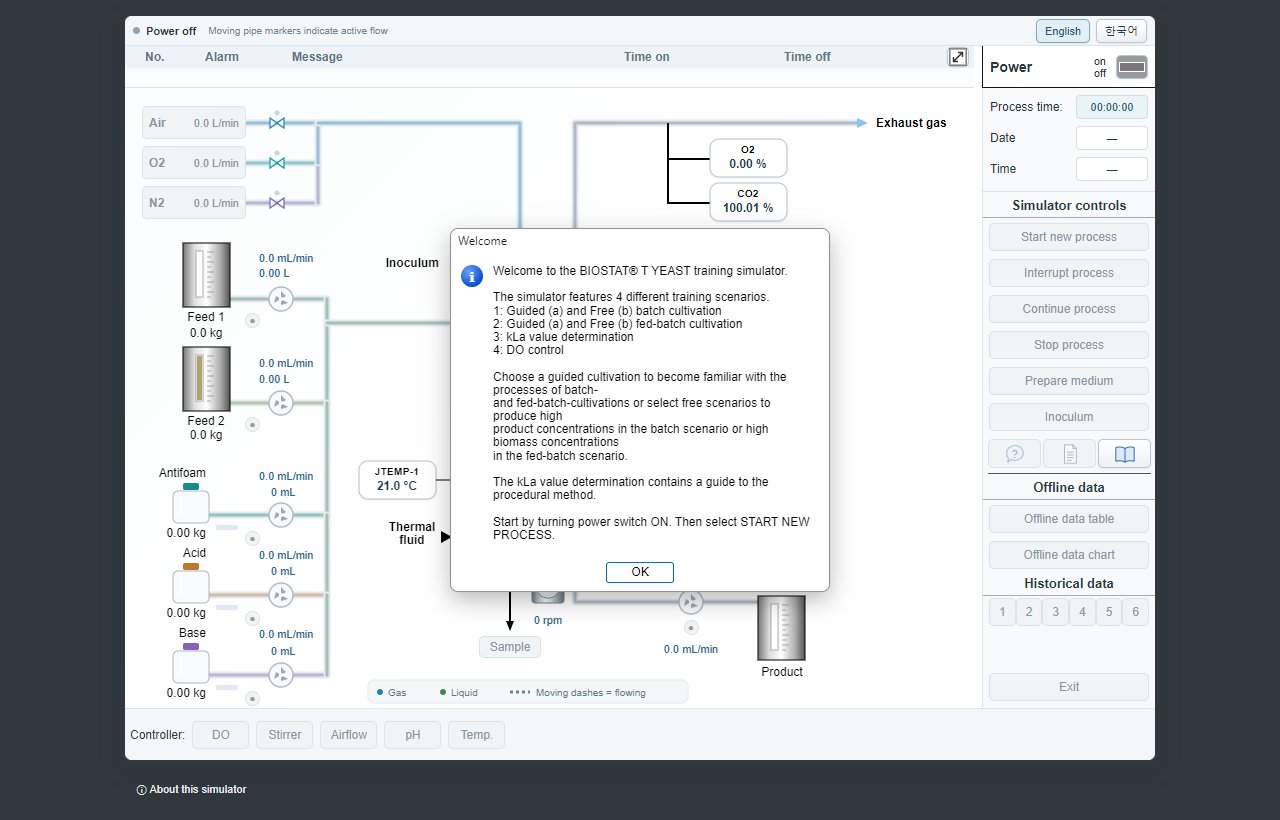
Task: Switch language to English
Action: click(1063, 31)
